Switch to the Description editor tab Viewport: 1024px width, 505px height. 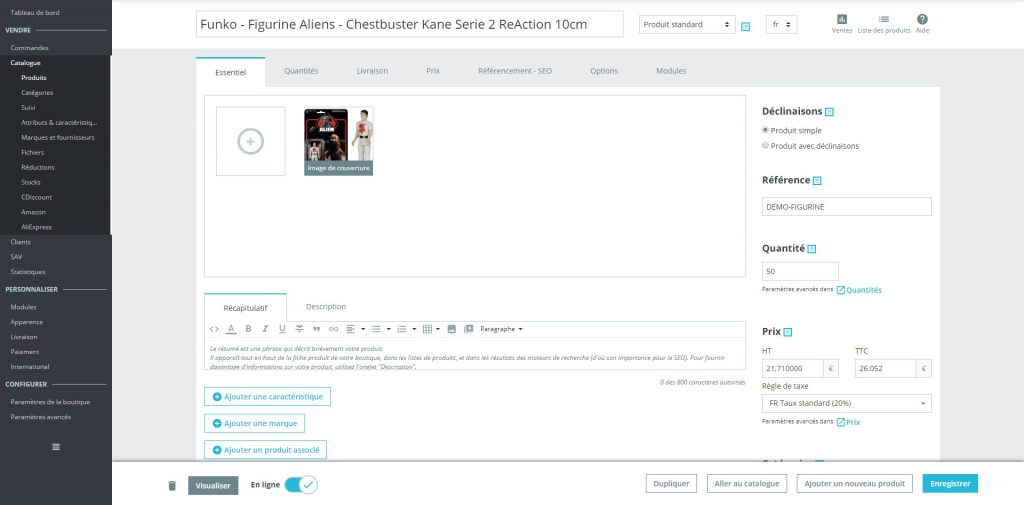pyautogui.click(x=326, y=306)
